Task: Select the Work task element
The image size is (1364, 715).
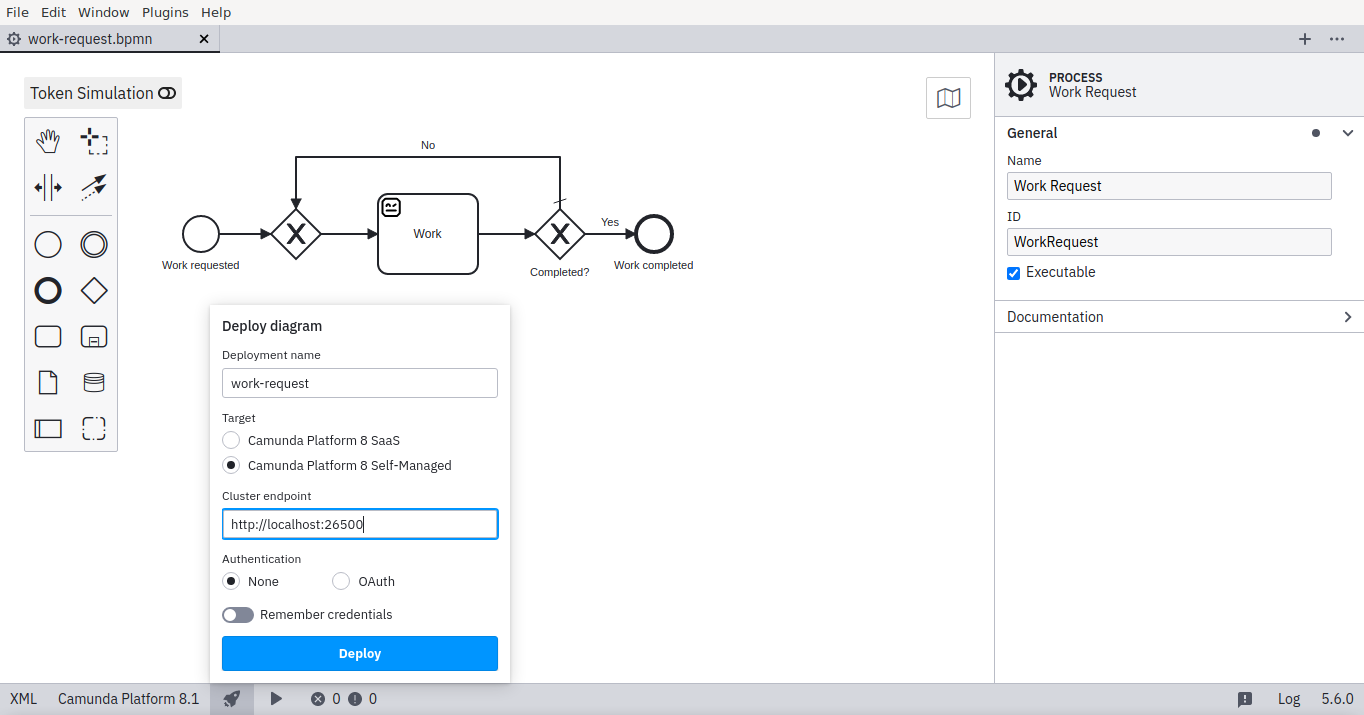Action: pyautogui.click(x=428, y=234)
